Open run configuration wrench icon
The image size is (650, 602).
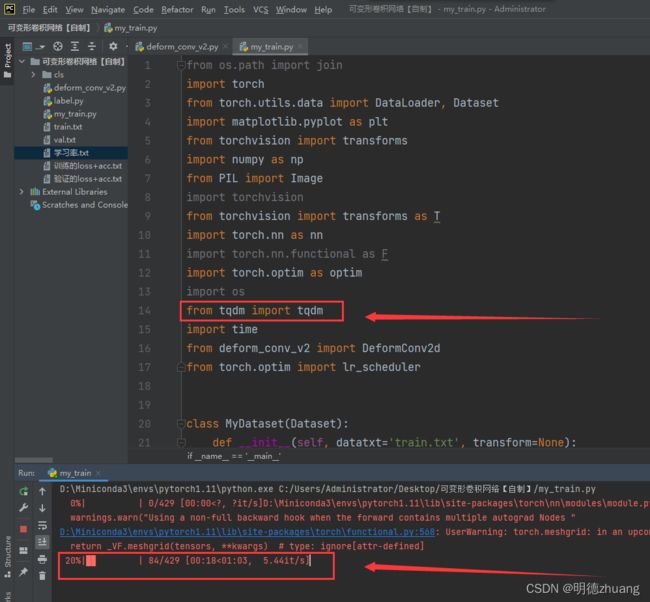tap(24, 508)
